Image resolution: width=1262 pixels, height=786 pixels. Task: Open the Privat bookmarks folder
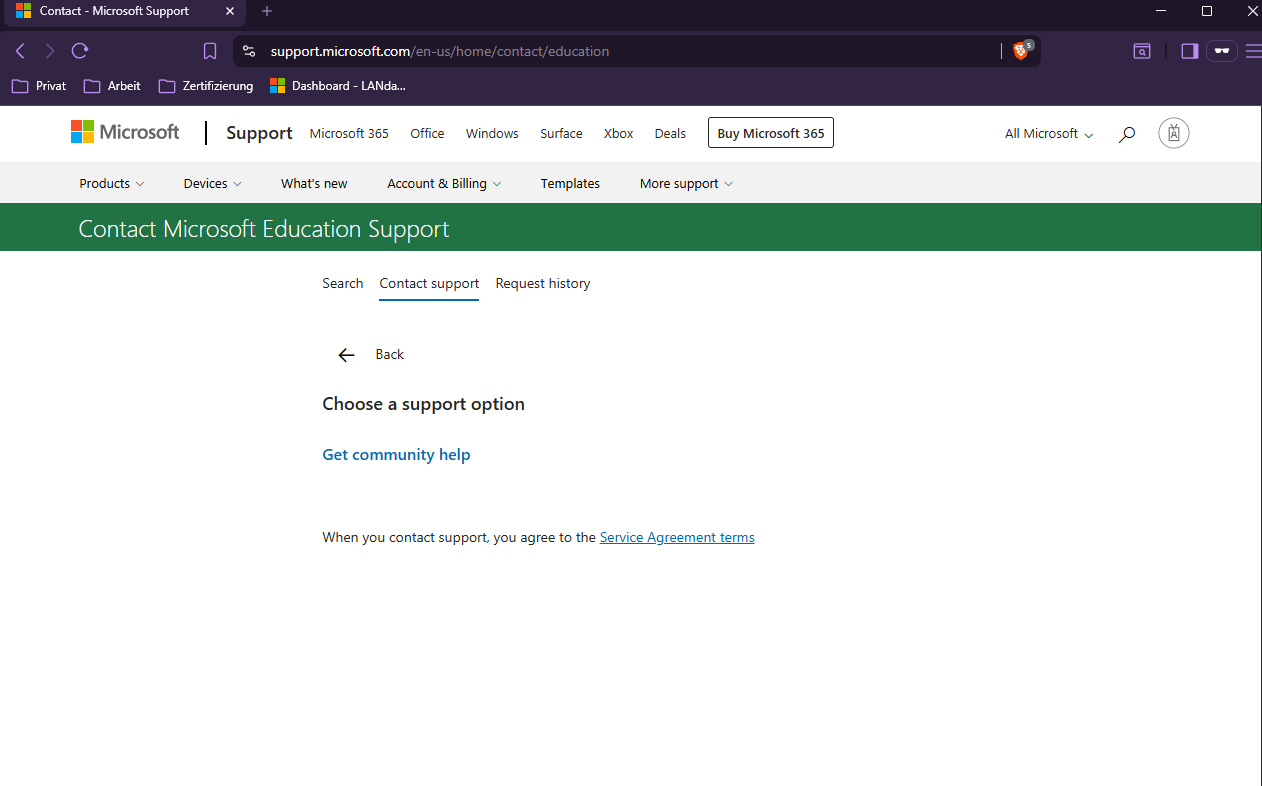39,86
